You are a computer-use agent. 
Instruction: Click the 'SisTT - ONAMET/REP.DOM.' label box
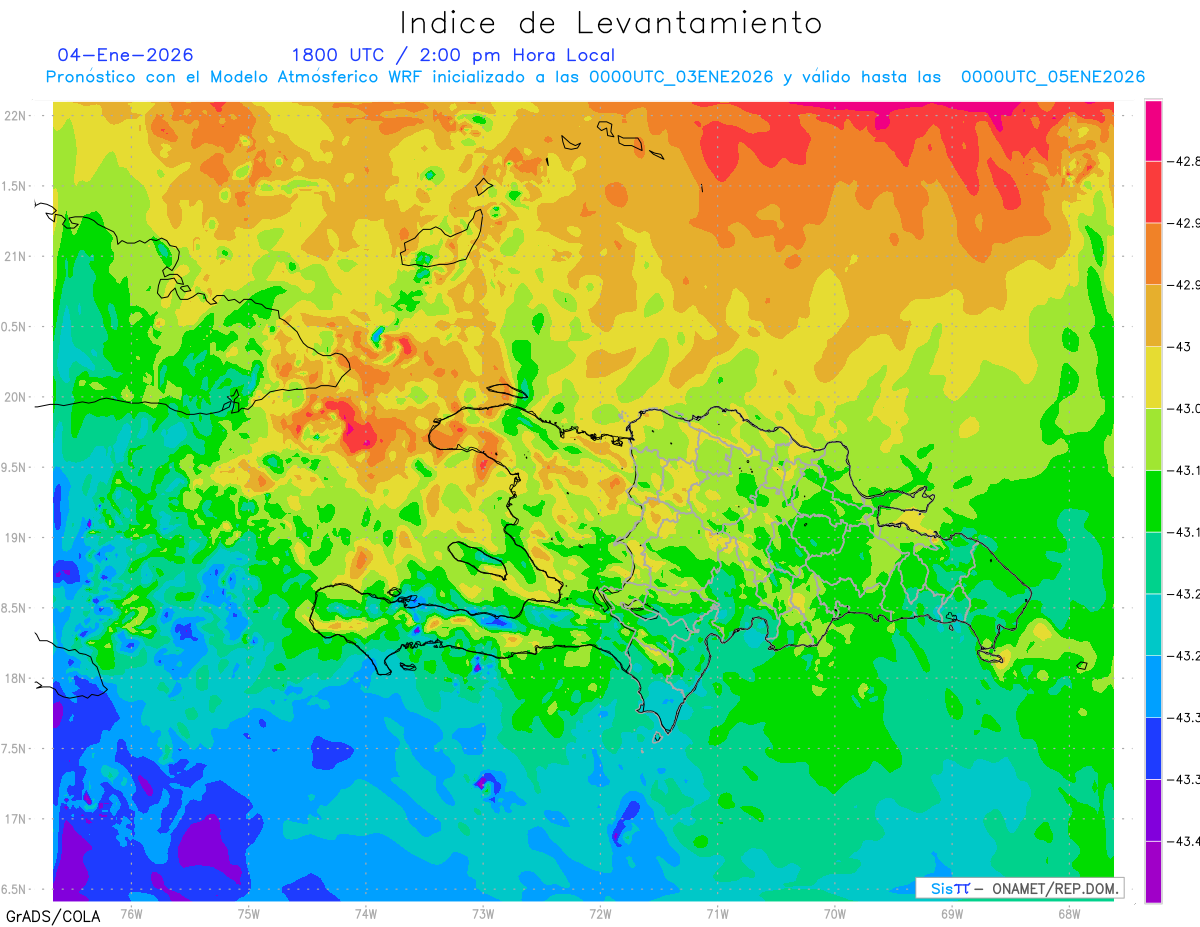pyautogui.click(x=1020, y=888)
